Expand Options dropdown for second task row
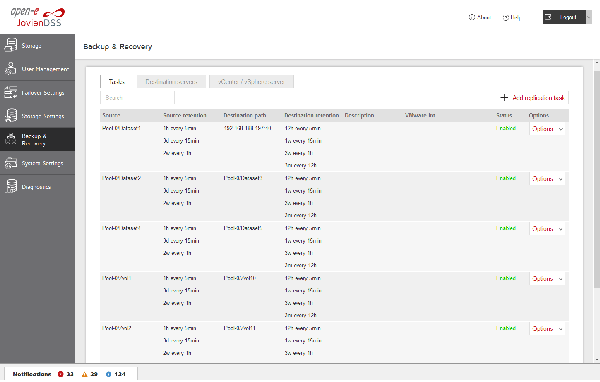 point(547,179)
